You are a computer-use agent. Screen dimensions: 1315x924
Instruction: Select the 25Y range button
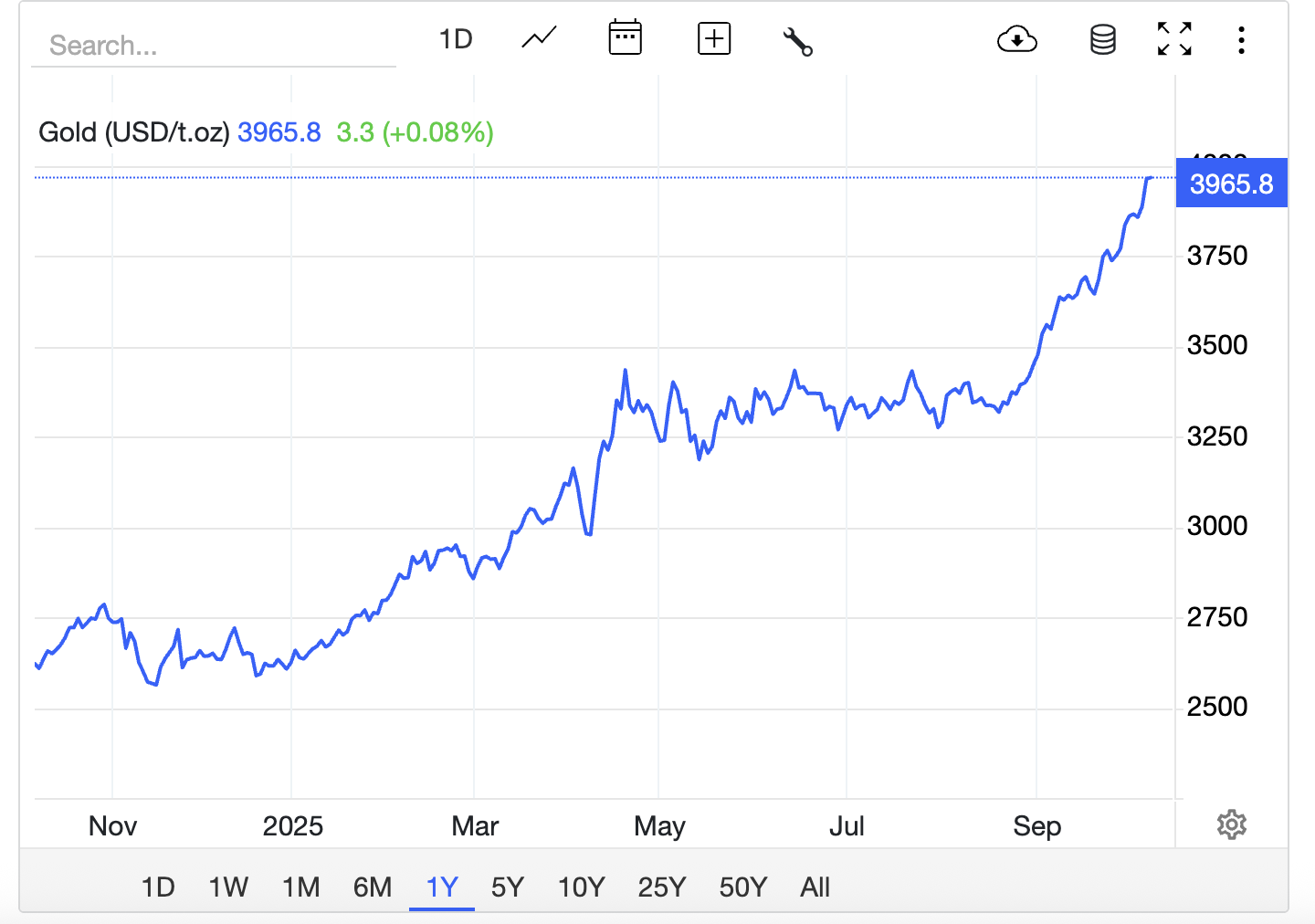661,887
